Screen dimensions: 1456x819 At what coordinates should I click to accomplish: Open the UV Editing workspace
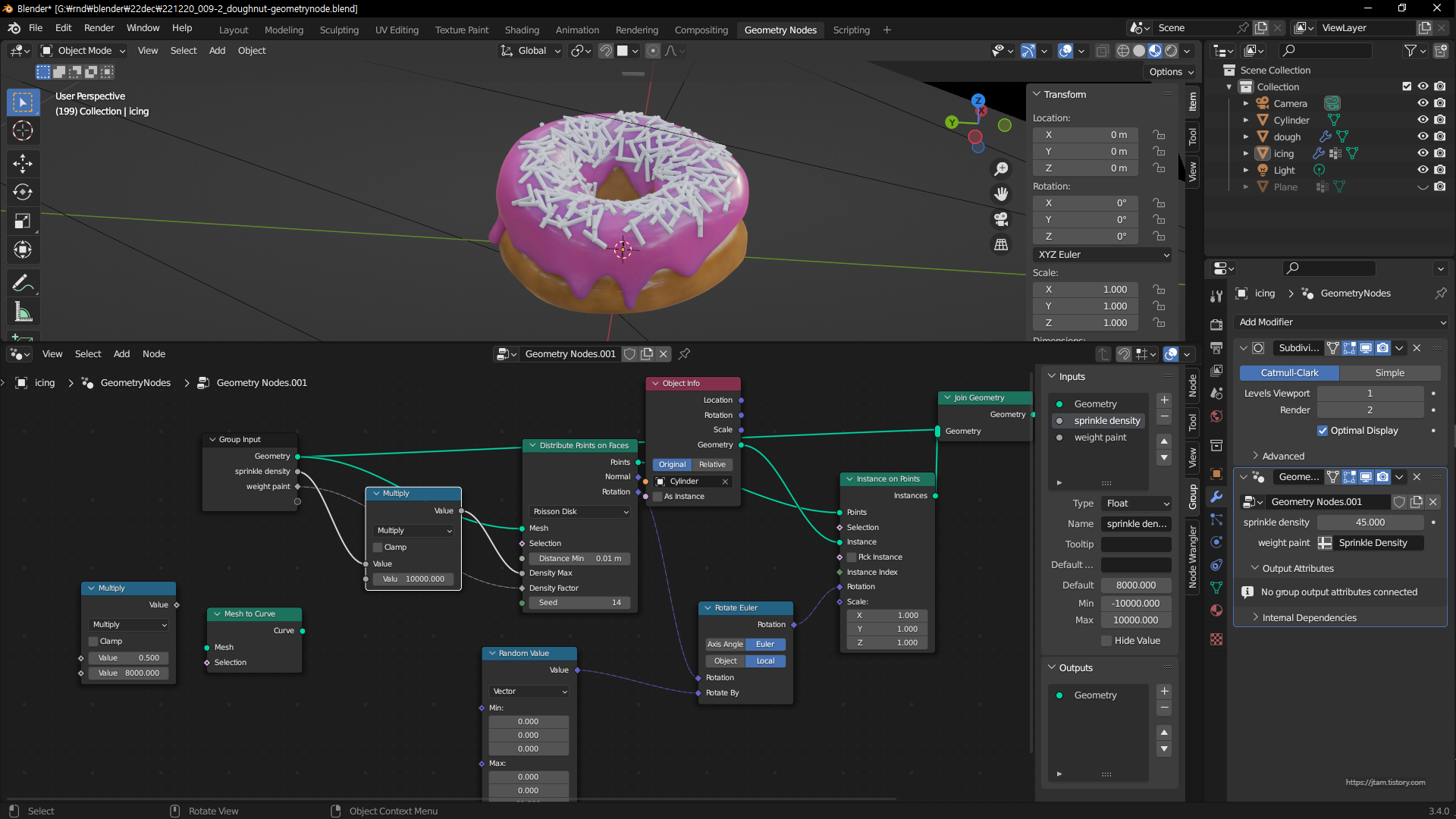click(x=397, y=30)
